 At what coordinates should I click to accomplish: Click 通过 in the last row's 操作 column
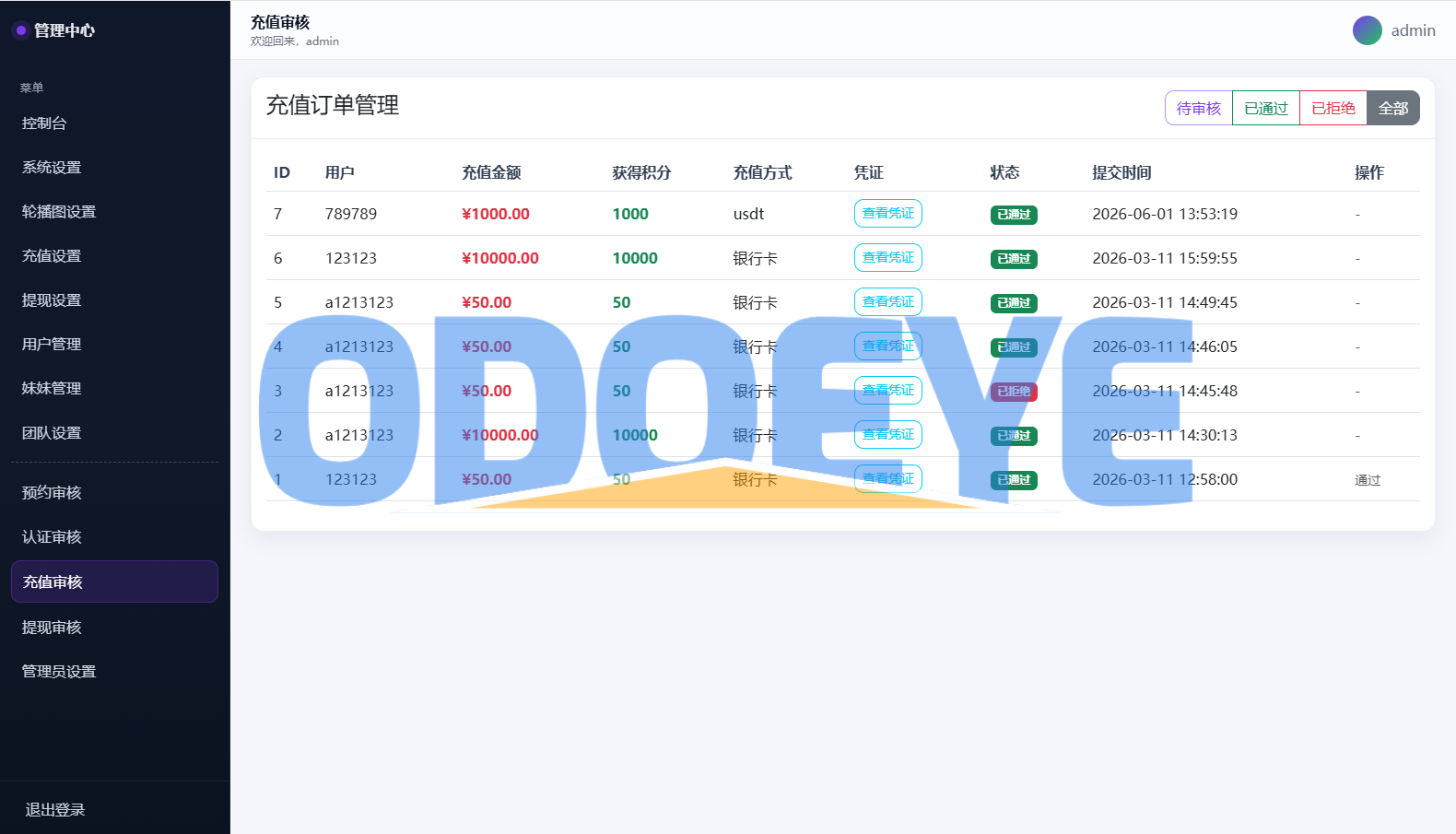click(x=1368, y=480)
